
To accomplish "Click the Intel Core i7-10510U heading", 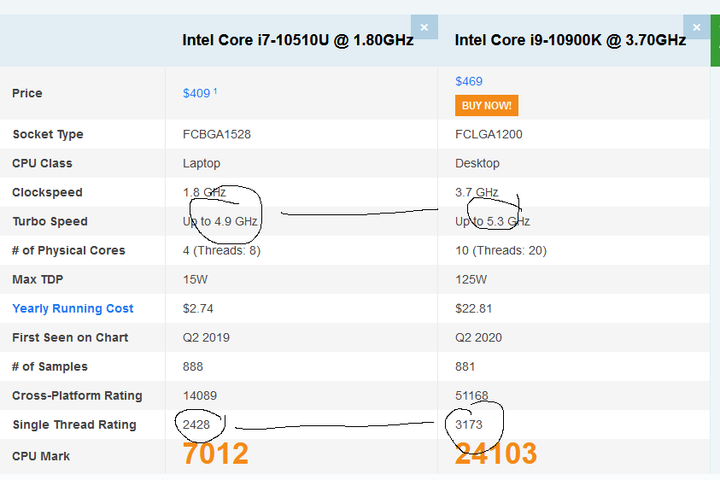I will (x=298, y=40).
